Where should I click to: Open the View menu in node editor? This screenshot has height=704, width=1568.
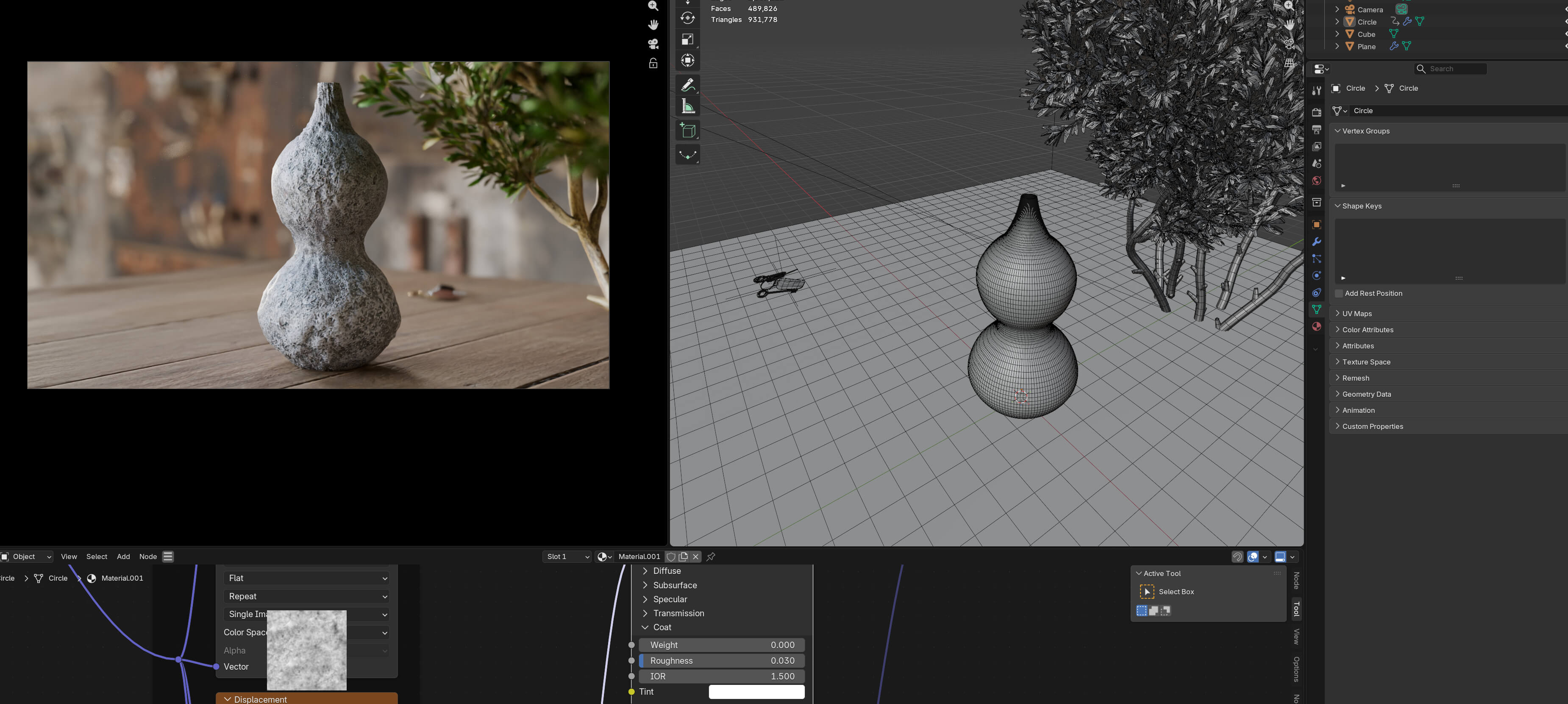tap(69, 557)
